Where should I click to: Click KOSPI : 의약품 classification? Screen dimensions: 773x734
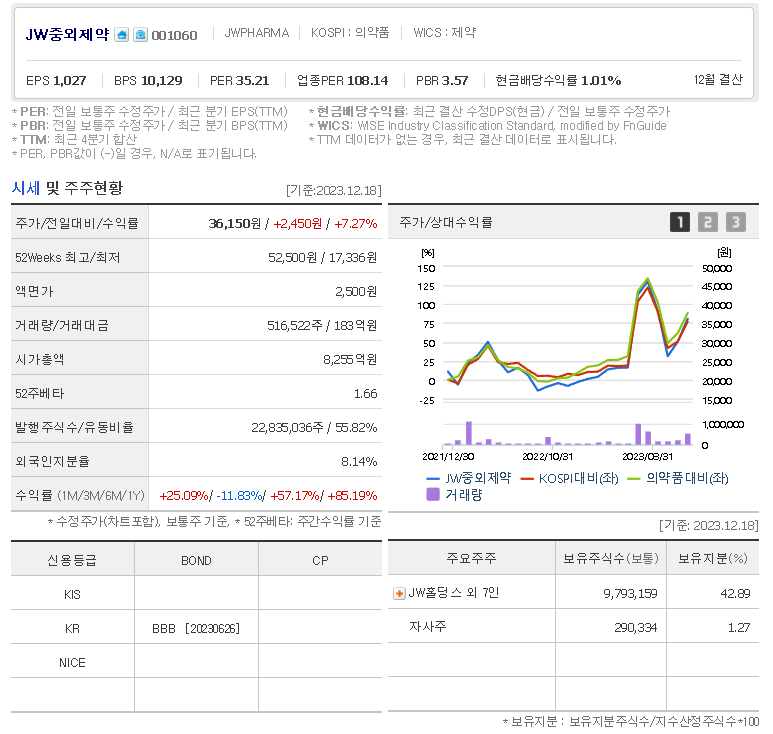pyautogui.click(x=350, y=33)
